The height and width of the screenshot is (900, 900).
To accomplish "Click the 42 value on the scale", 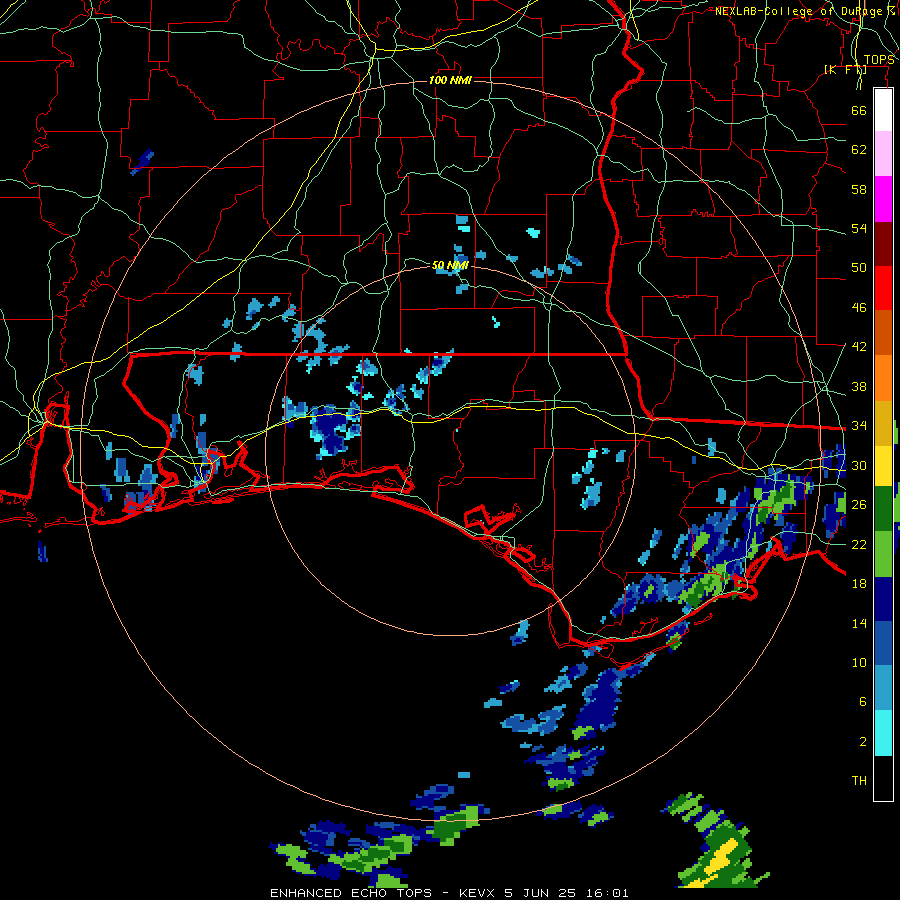I will (859, 347).
